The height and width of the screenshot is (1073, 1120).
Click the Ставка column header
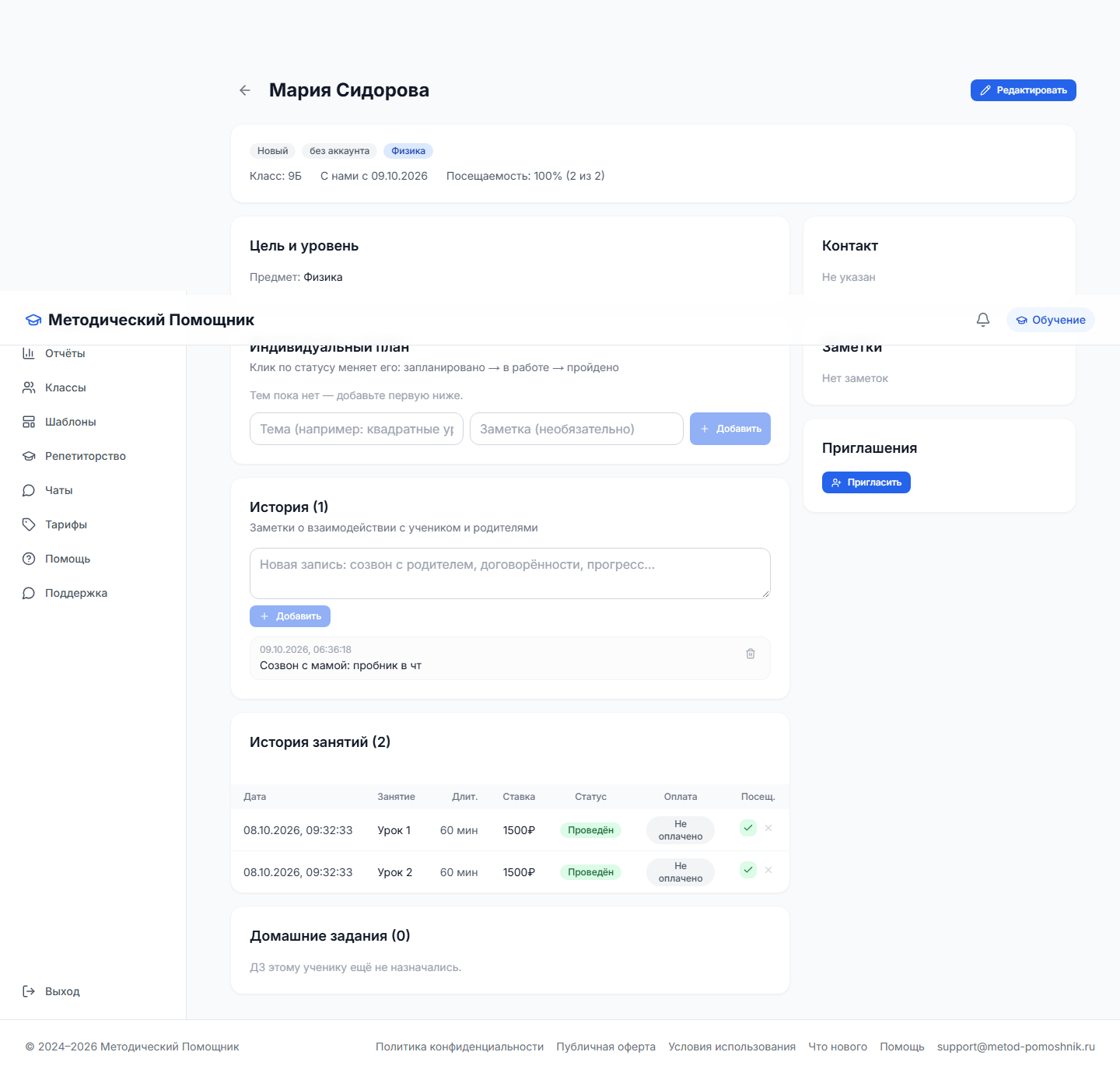click(519, 797)
